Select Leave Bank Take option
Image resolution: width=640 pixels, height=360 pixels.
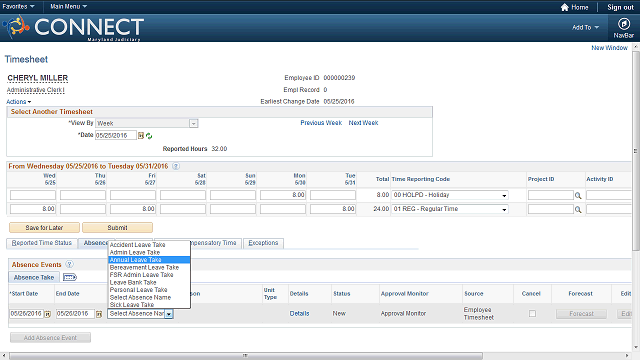149,282
